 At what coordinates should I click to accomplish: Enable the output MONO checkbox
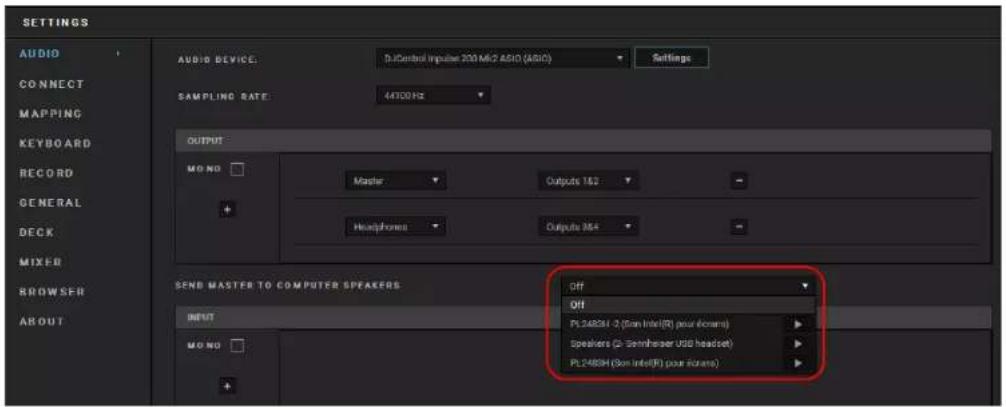(237, 170)
